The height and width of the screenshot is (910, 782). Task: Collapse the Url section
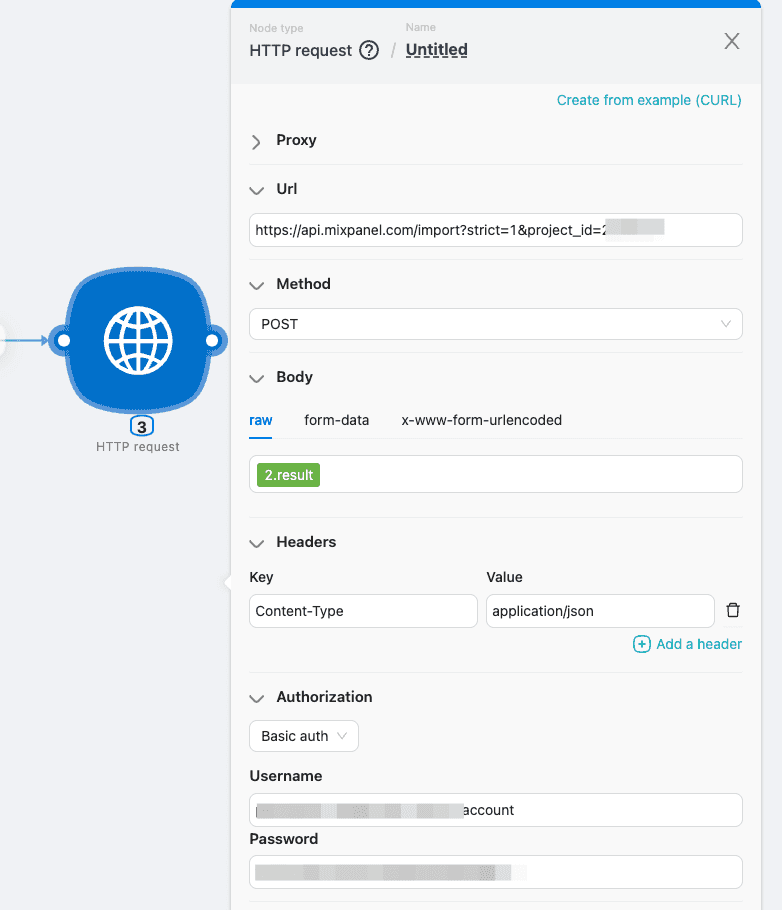pos(257,190)
